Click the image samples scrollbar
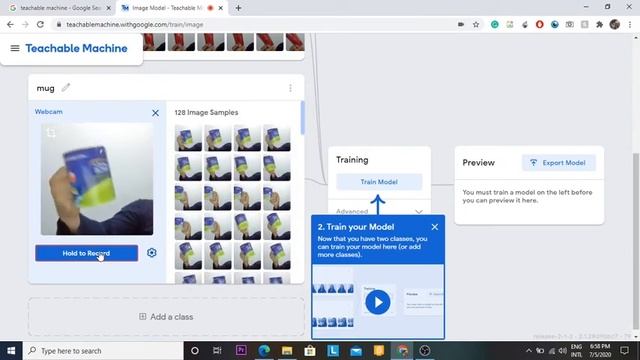Image resolution: width=640 pixels, height=360 pixels. [302, 118]
